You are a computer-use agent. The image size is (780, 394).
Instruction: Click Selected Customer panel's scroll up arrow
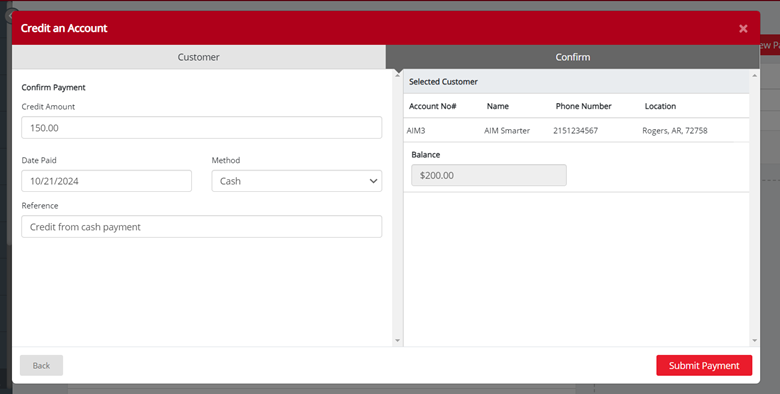755,76
